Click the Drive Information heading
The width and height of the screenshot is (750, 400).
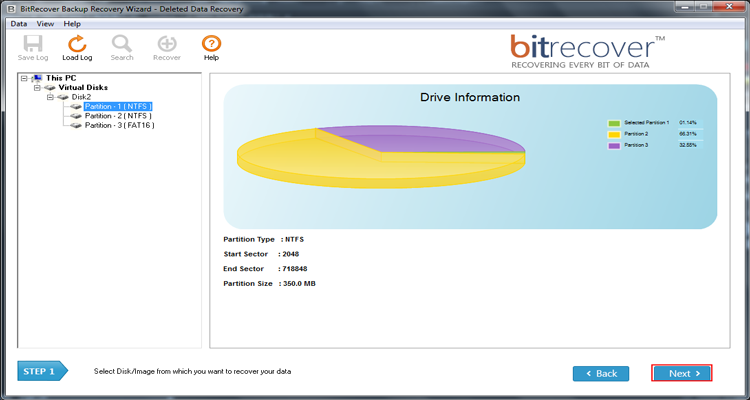tap(470, 97)
